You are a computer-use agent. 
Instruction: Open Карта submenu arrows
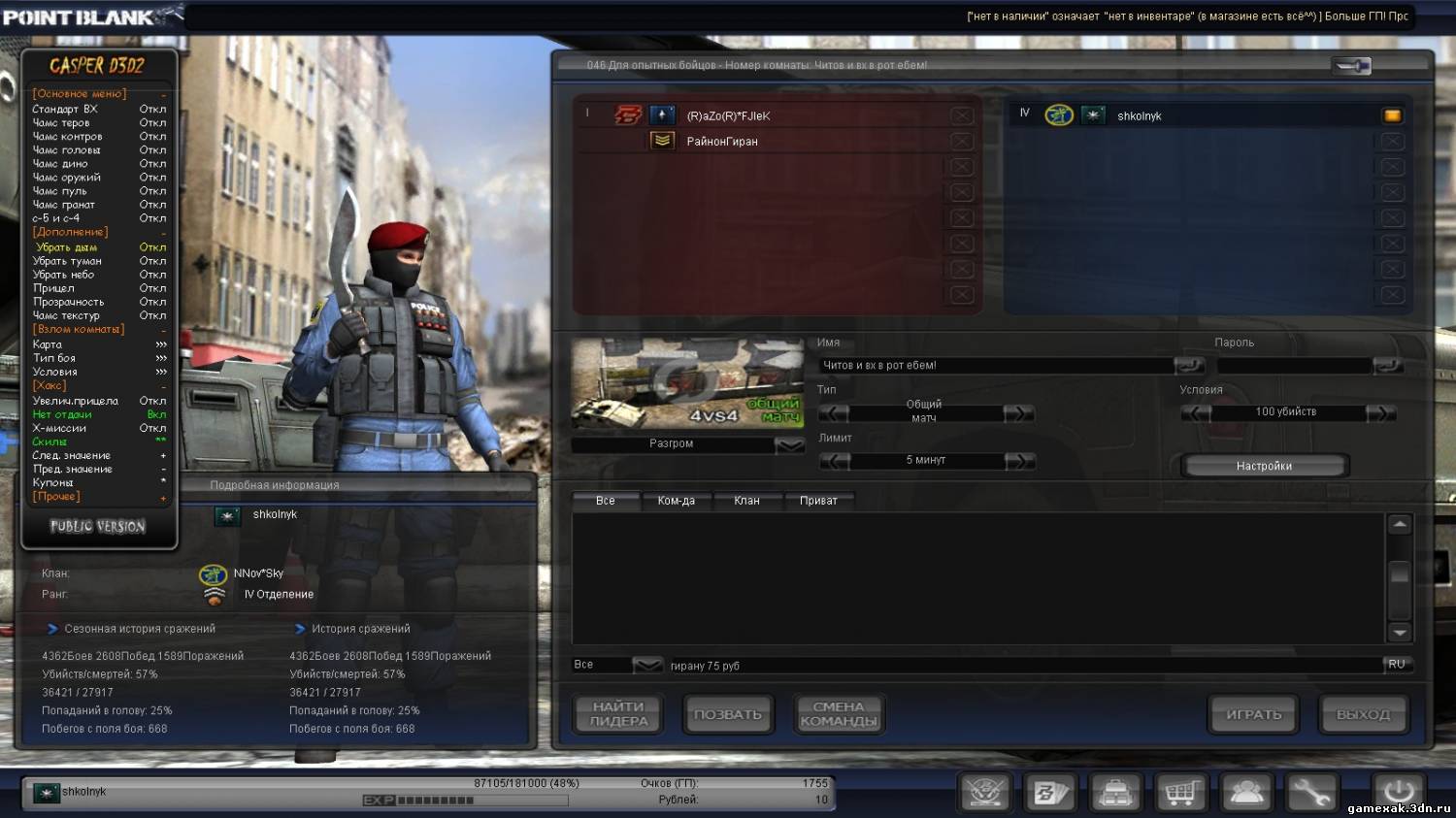pos(161,344)
